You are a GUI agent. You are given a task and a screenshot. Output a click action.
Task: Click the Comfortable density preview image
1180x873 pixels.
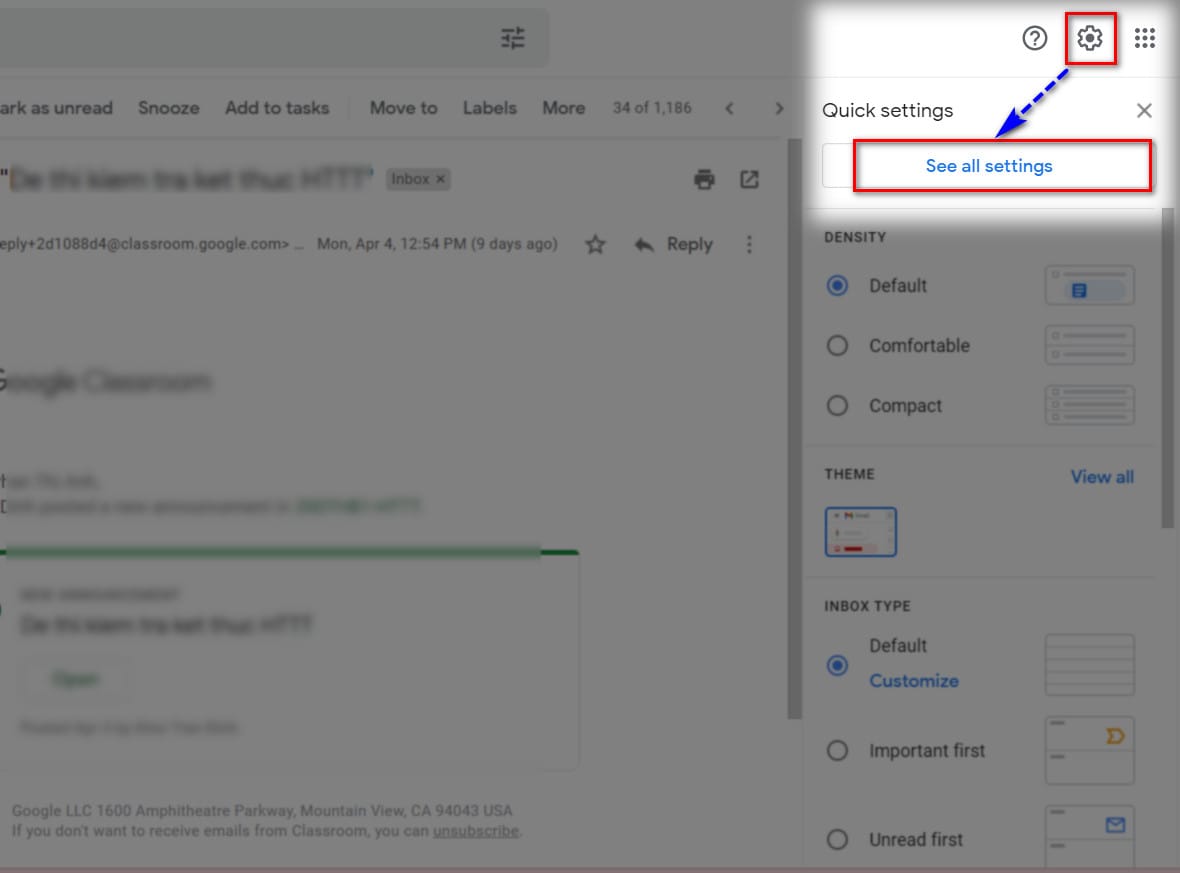coord(1089,345)
